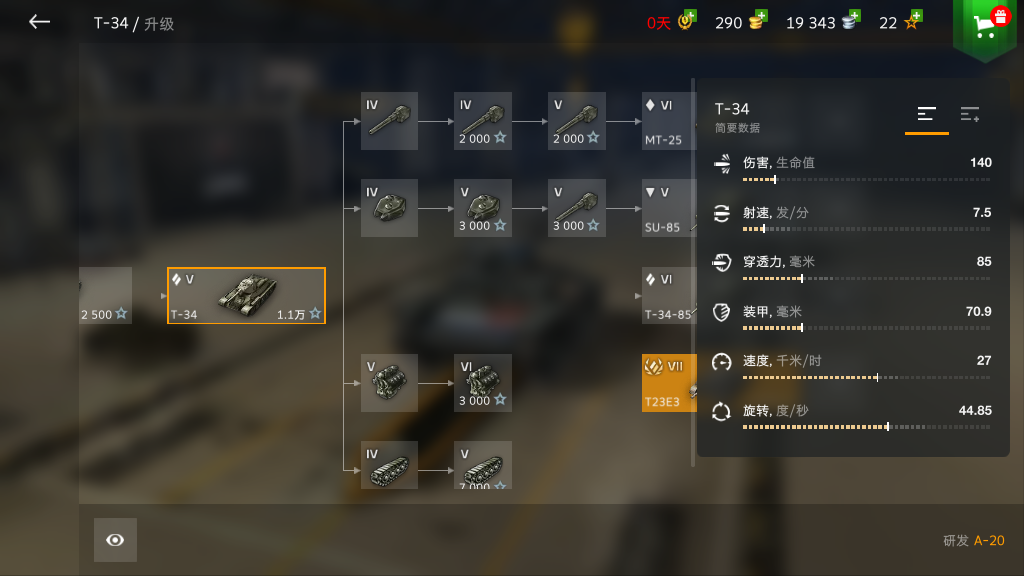Open the SU-85 tank node
The width and height of the screenshot is (1024, 576).
[x=667, y=208]
